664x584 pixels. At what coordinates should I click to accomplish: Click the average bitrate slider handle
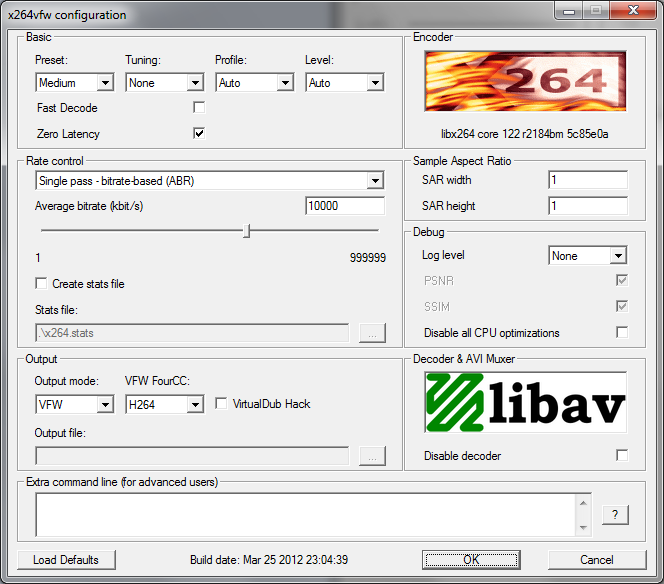(247, 231)
